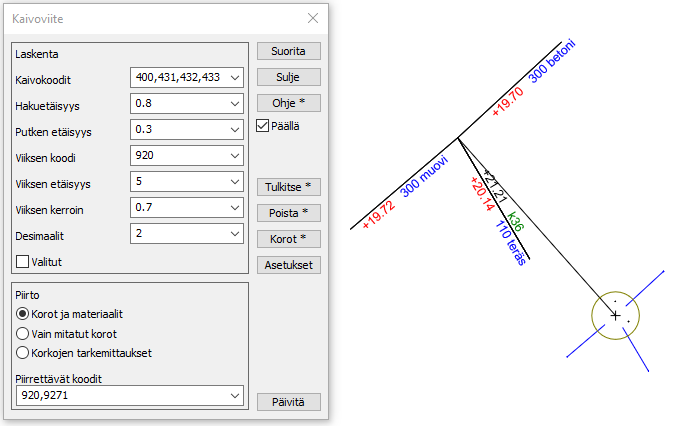Expand the Putken etäisyys dropdown

click(234, 129)
